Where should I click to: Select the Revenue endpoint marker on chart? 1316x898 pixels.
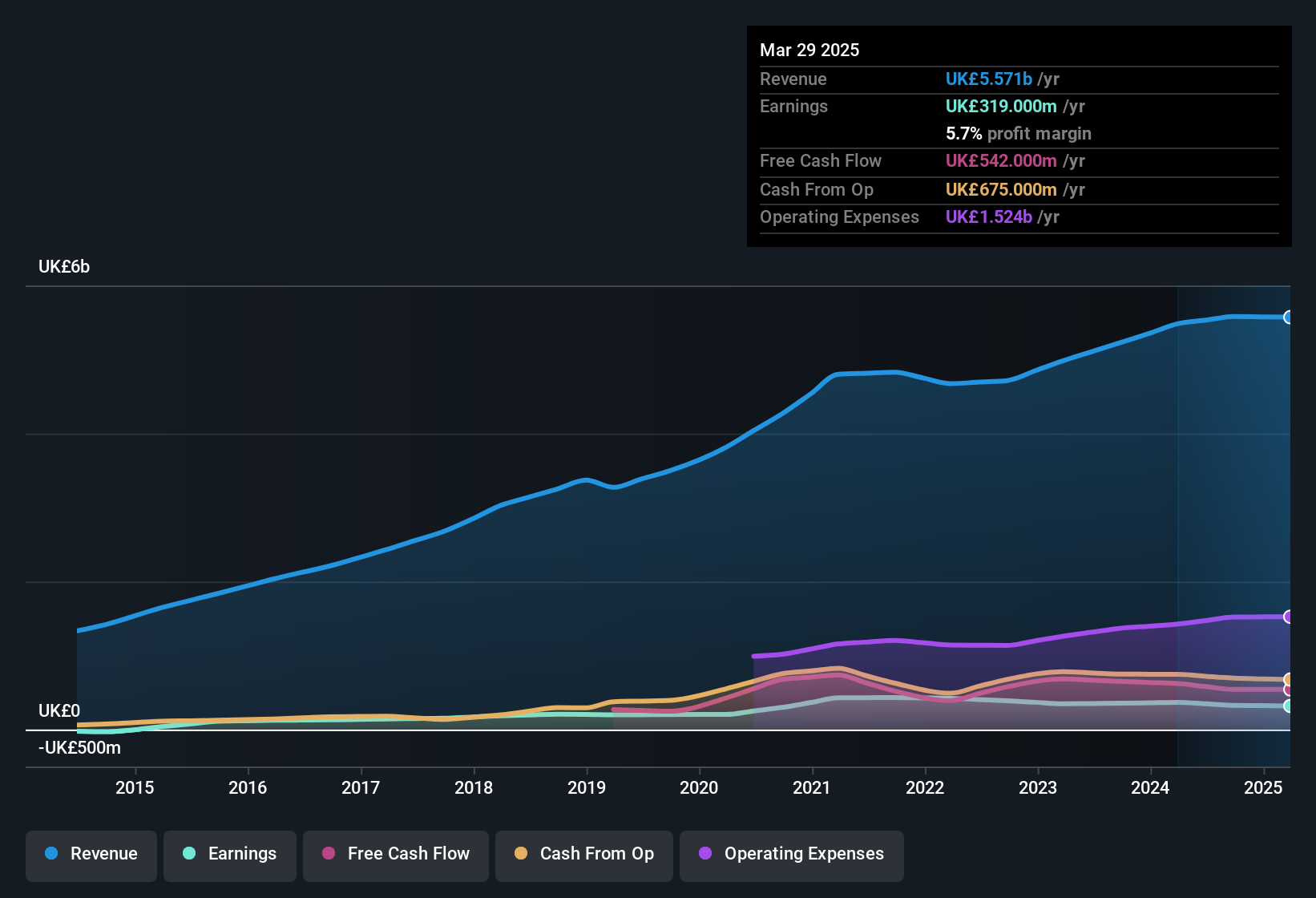[x=1289, y=317]
